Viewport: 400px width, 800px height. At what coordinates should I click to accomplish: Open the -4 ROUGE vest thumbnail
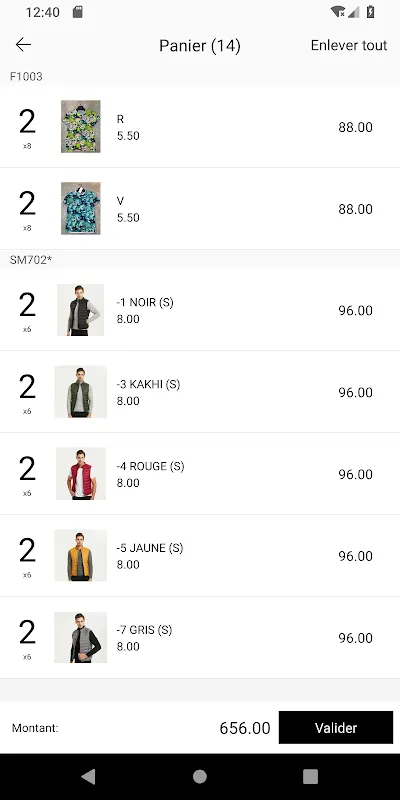[x=81, y=473]
